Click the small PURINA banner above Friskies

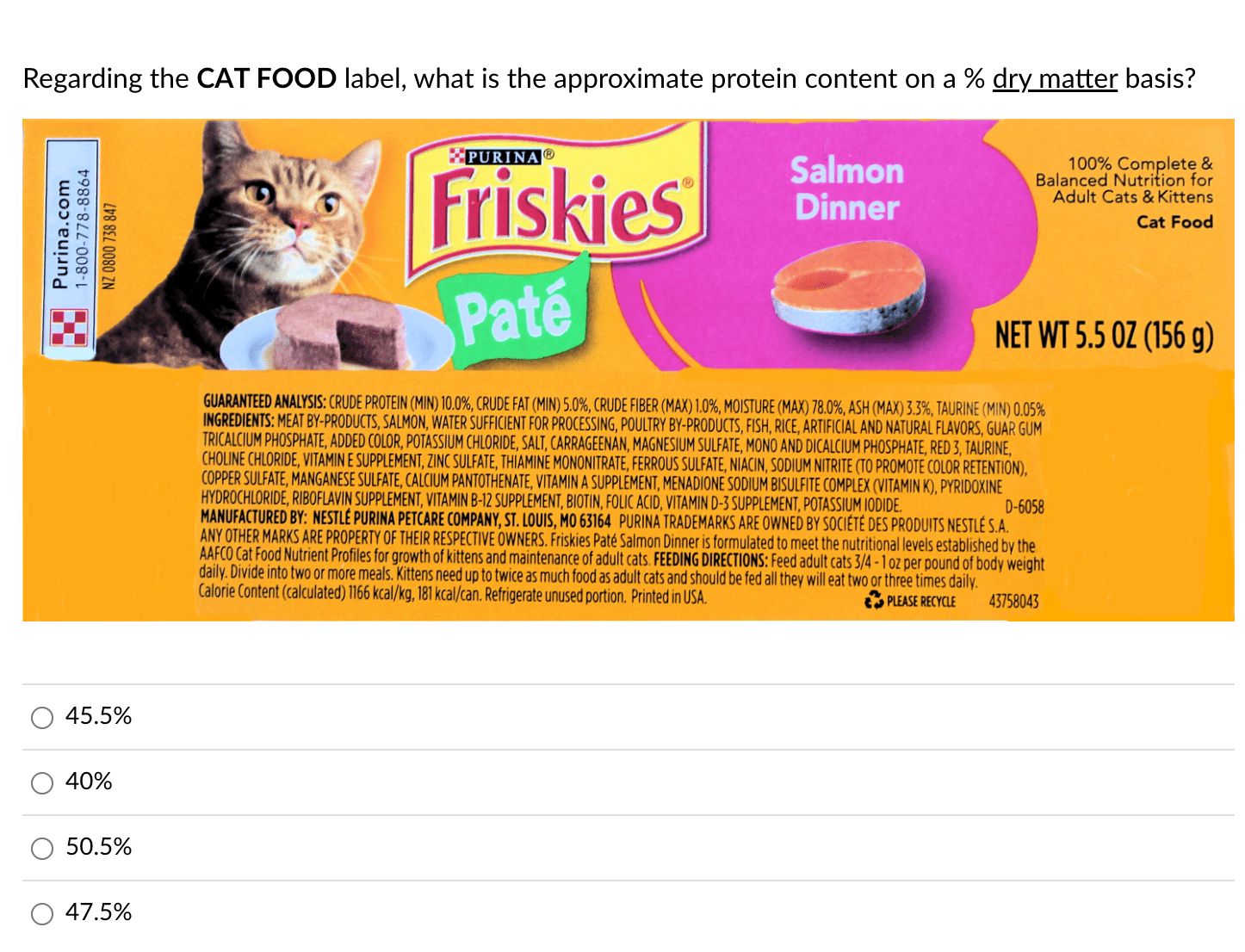pos(500,157)
